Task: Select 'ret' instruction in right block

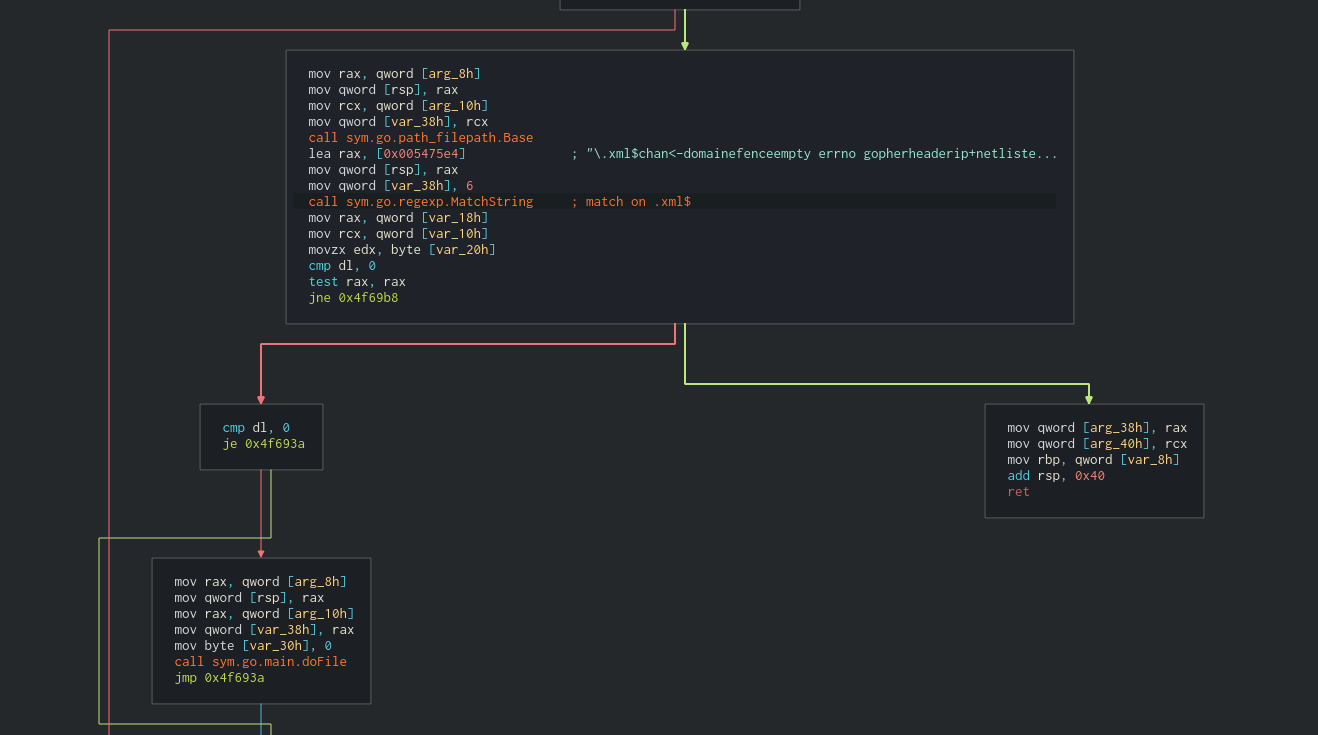Action: [1018, 492]
